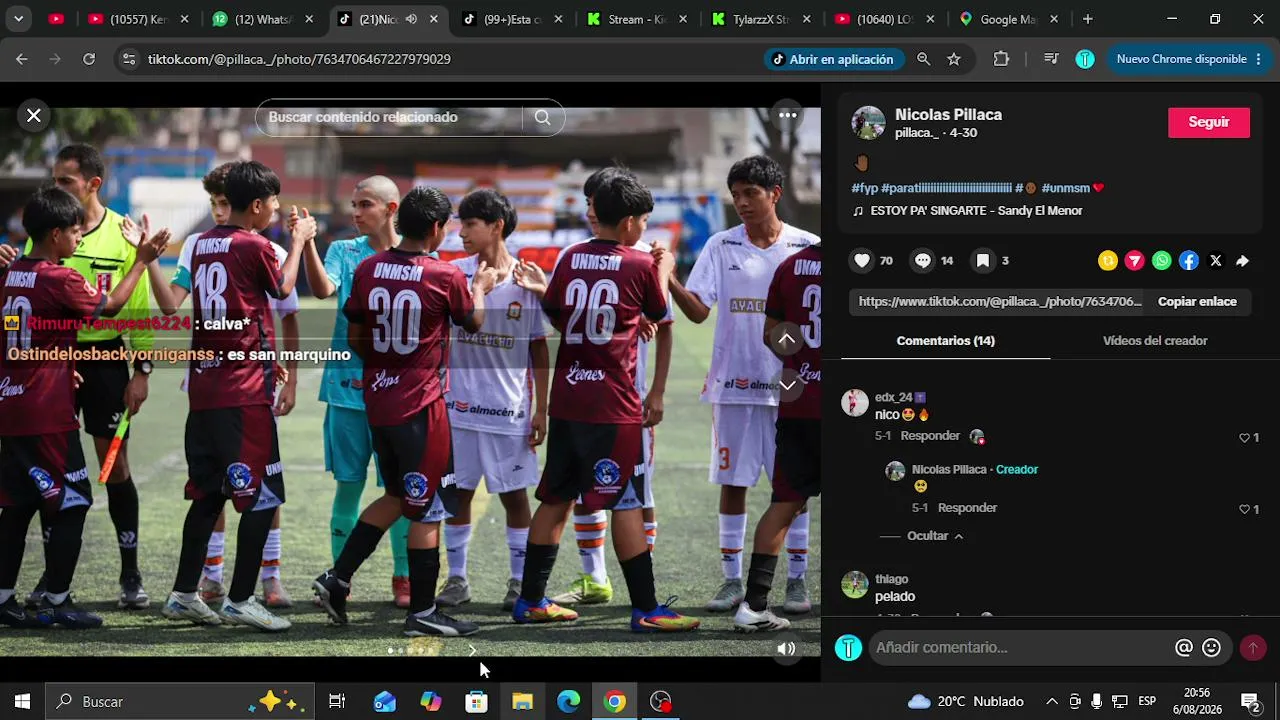Advance to next photo in slideshow

[x=472, y=650]
